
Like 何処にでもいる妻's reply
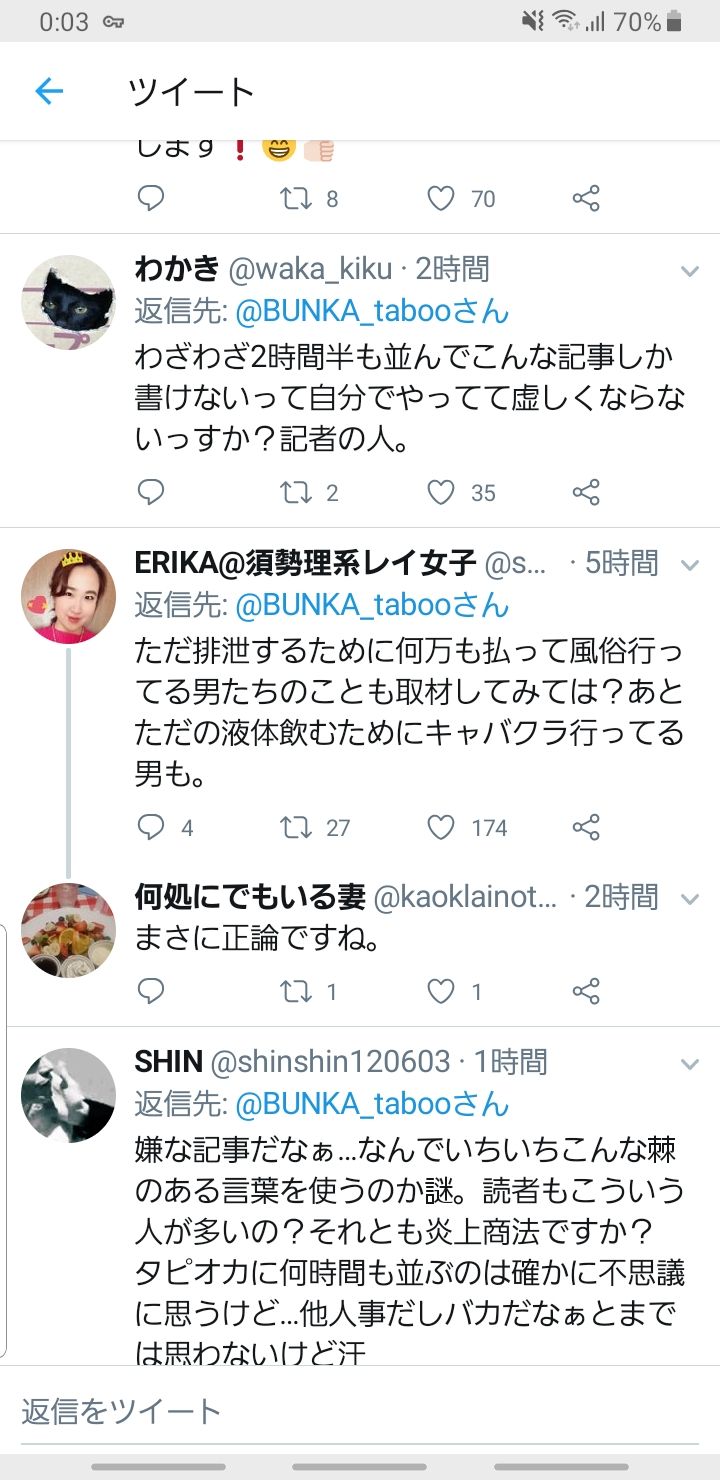click(x=441, y=991)
